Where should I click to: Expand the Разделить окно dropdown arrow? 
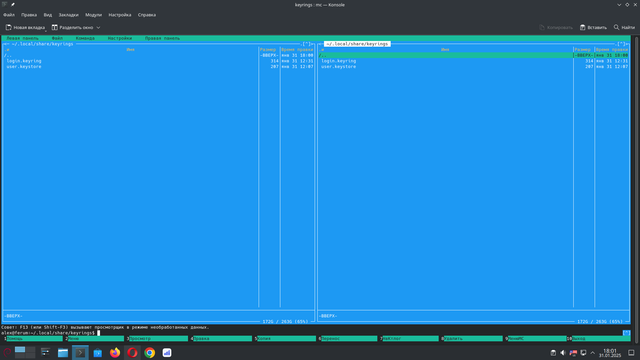[x=98, y=27]
